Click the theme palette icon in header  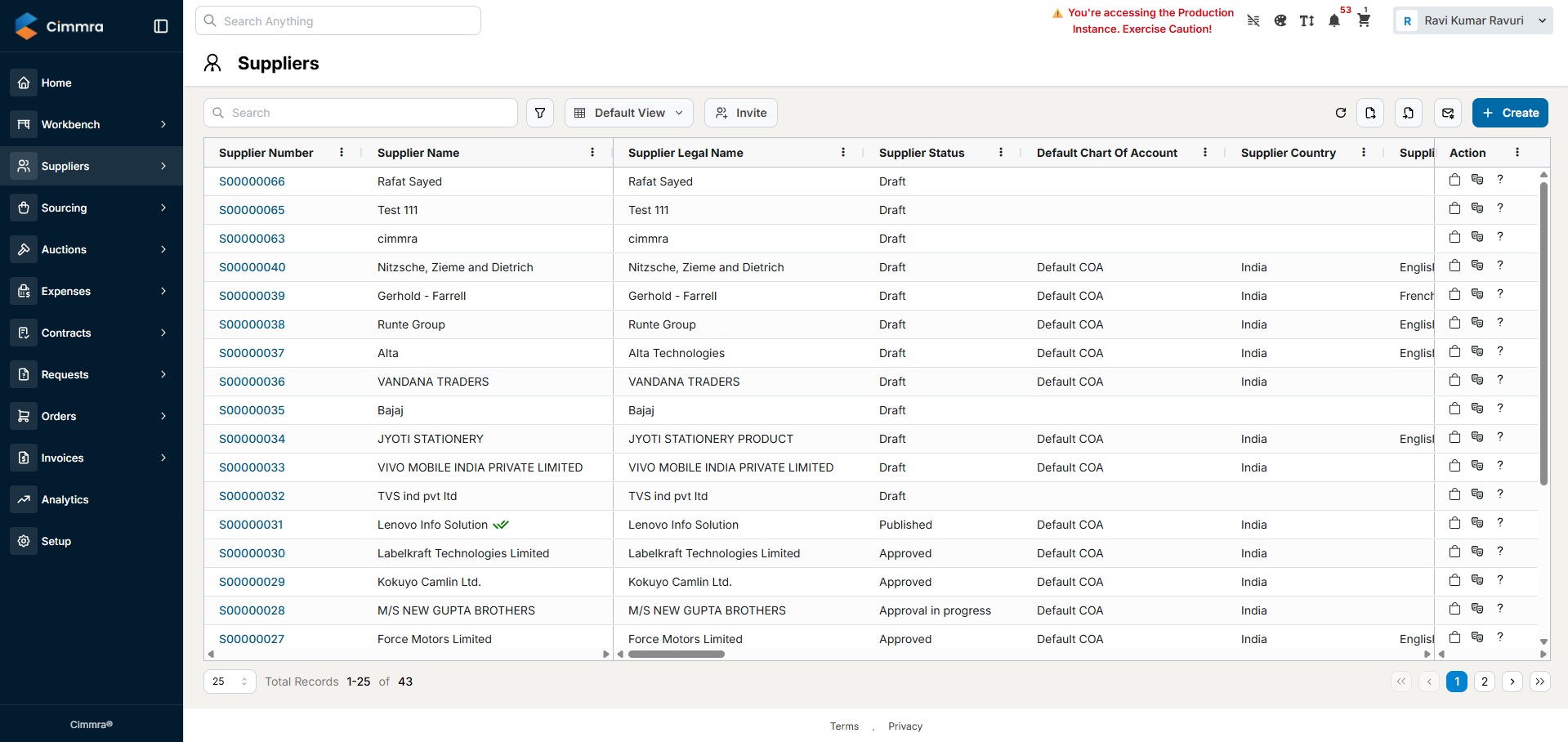pyautogui.click(x=1280, y=20)
